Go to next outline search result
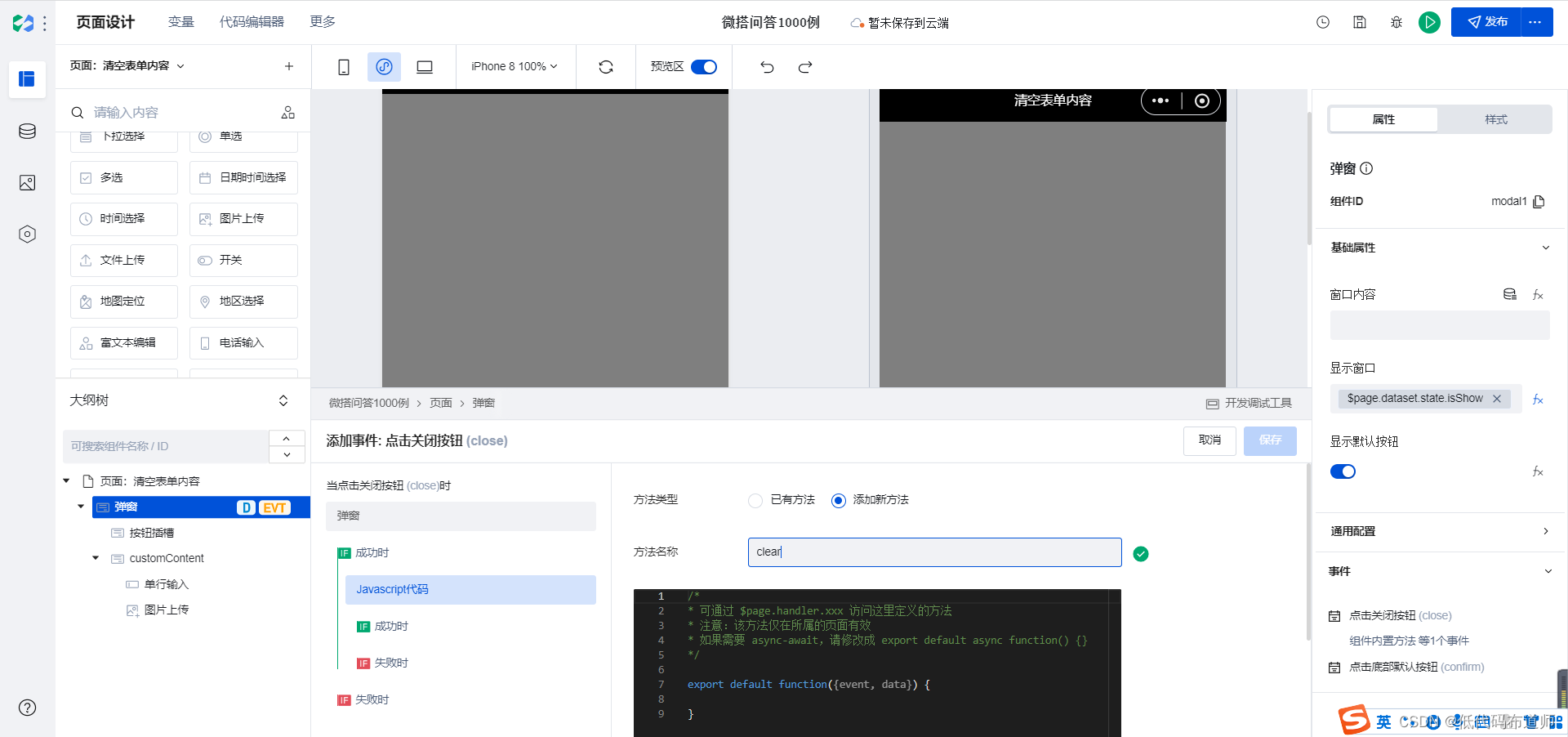This screenshot has height=737, width=1568. 287,455
